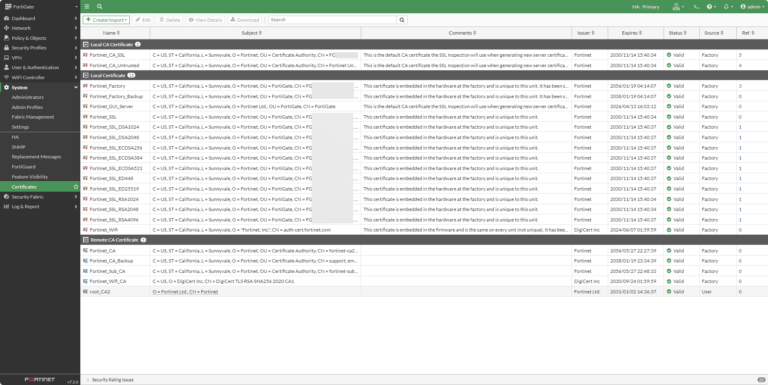
Task: Click the System gear icon in sidebar
Action: (6, 87)
